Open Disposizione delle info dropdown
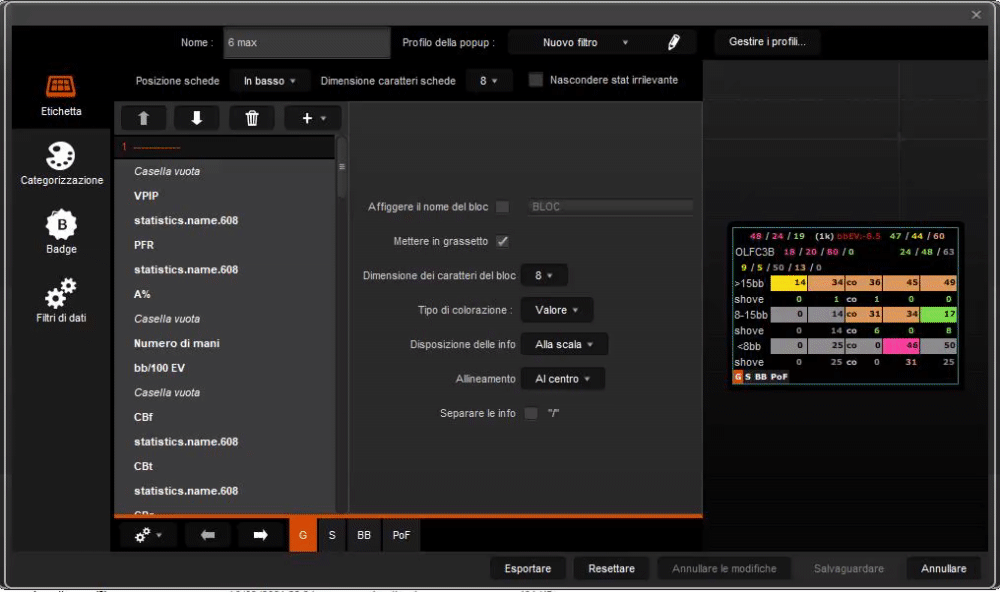The height and width of the screenshot is (592, 1000). pos(564,344)
